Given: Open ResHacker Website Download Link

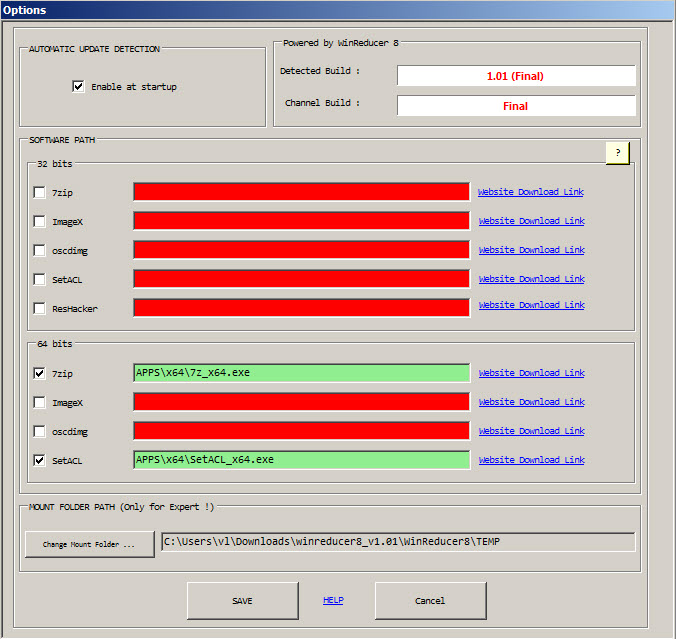Looking at the screenshot, I should [532, 305].
